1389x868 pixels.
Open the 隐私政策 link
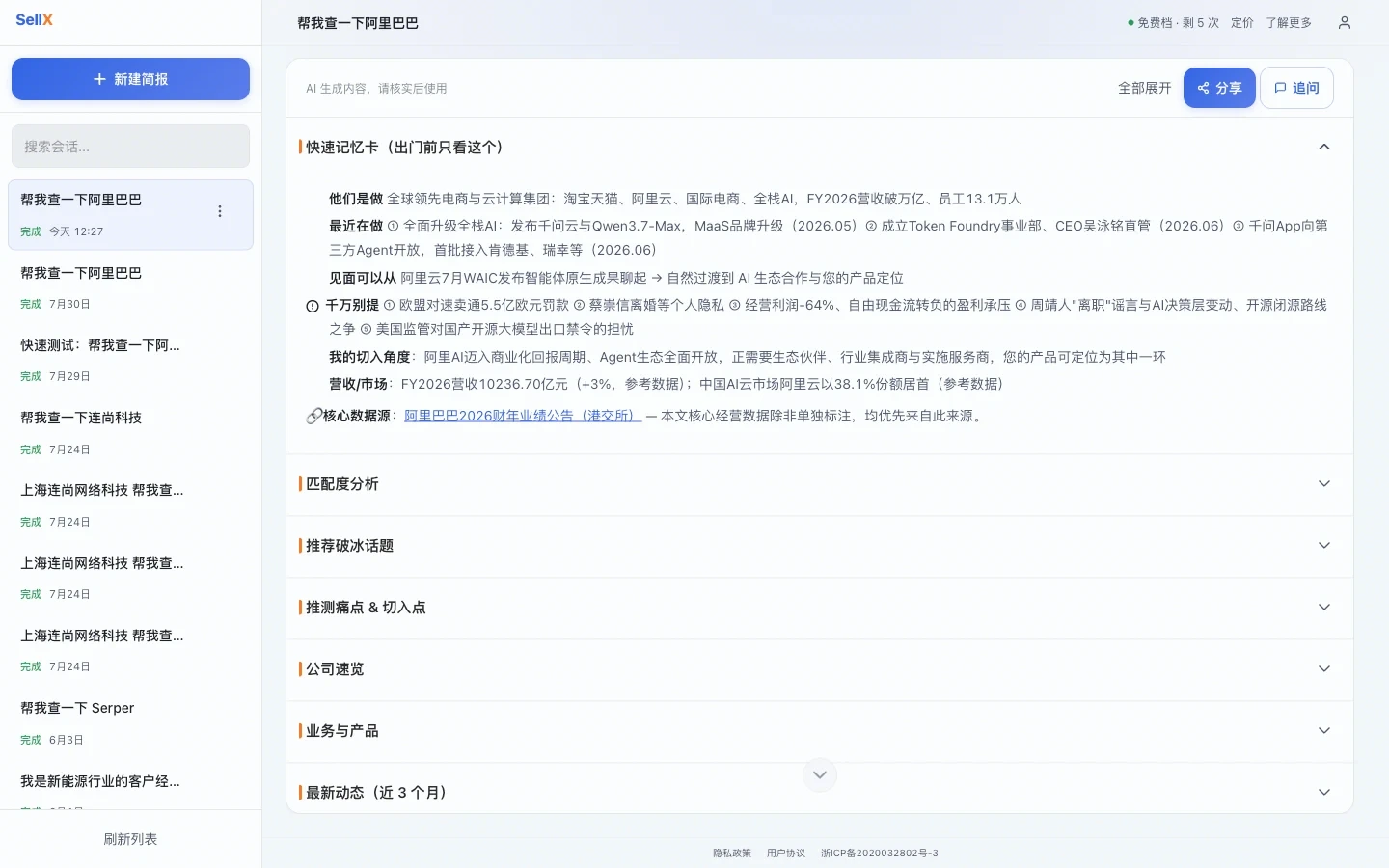click(732, 853)
